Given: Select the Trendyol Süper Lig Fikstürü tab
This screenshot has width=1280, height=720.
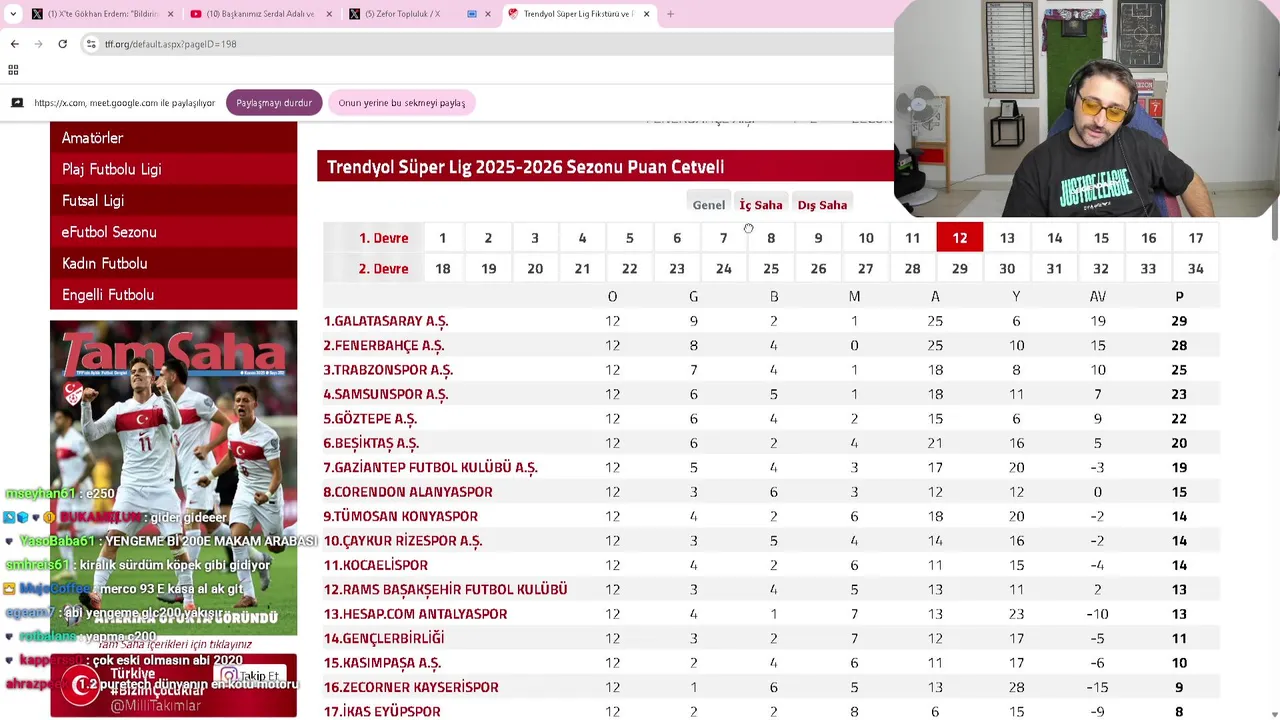Looking at the screenshot, I should tap(578, 14).
